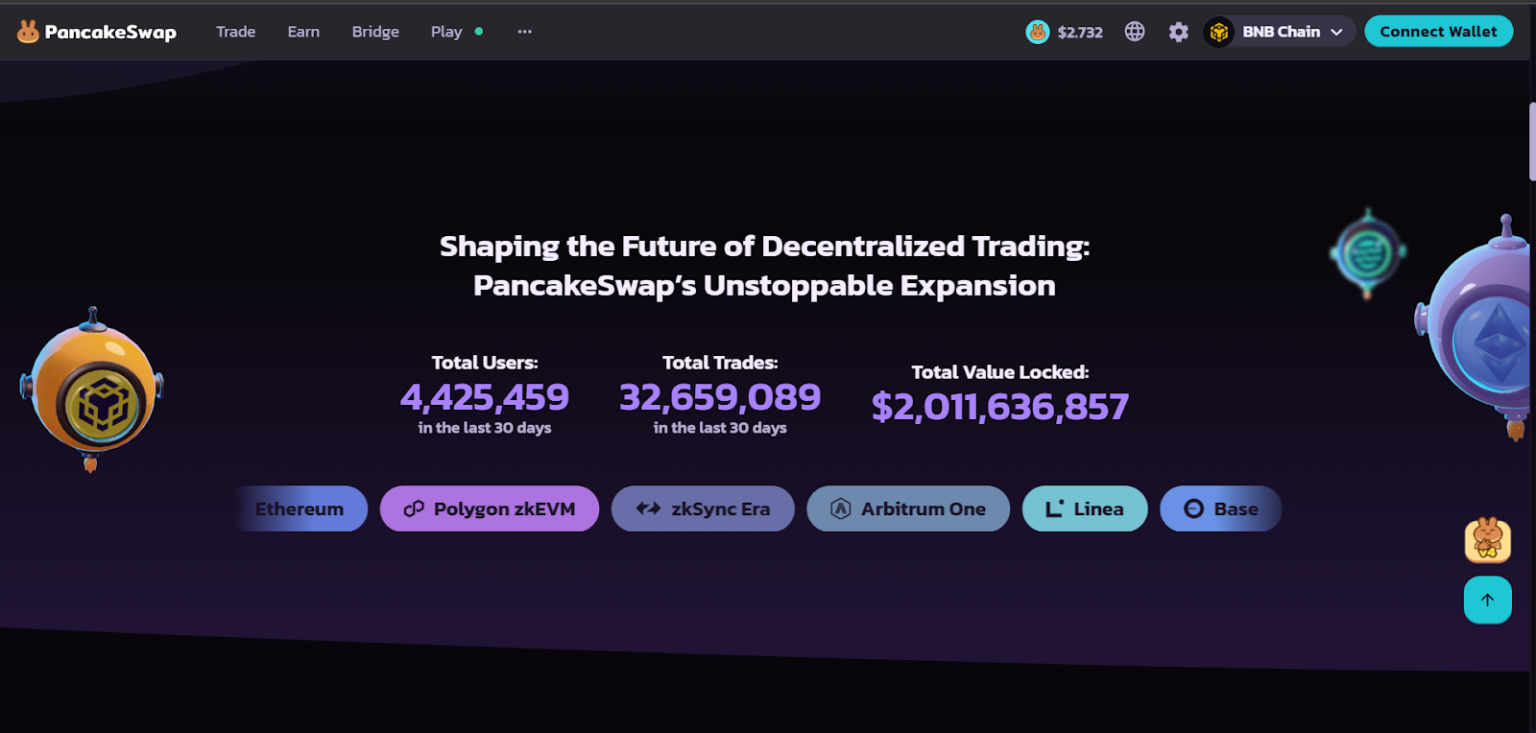This screenshot has height=733, width=1536.
Task: Click the PancakeSwap bunny logo
Action: coord(28,31)
